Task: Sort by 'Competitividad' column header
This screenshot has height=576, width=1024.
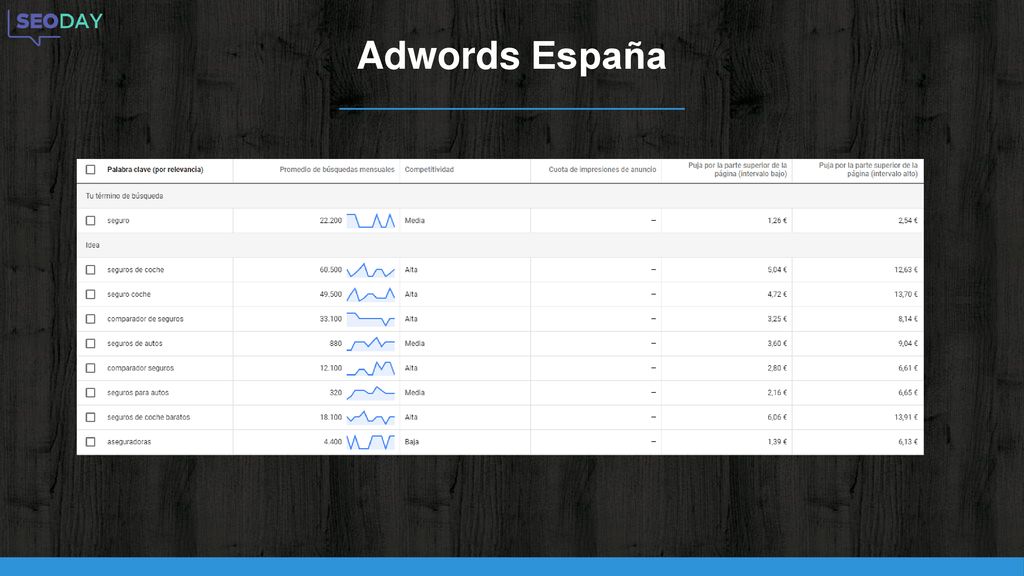Action: pos(429,170)
